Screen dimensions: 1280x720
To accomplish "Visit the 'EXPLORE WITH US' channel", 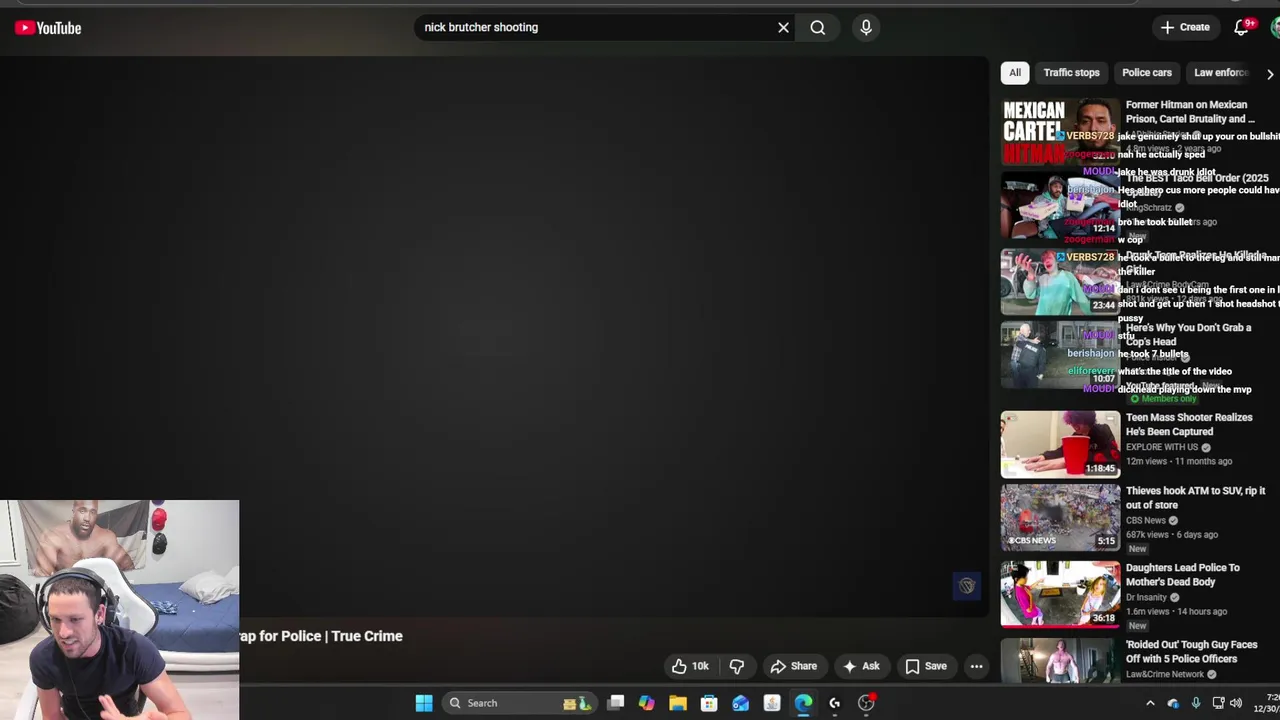I will [x=1162, y=448].
